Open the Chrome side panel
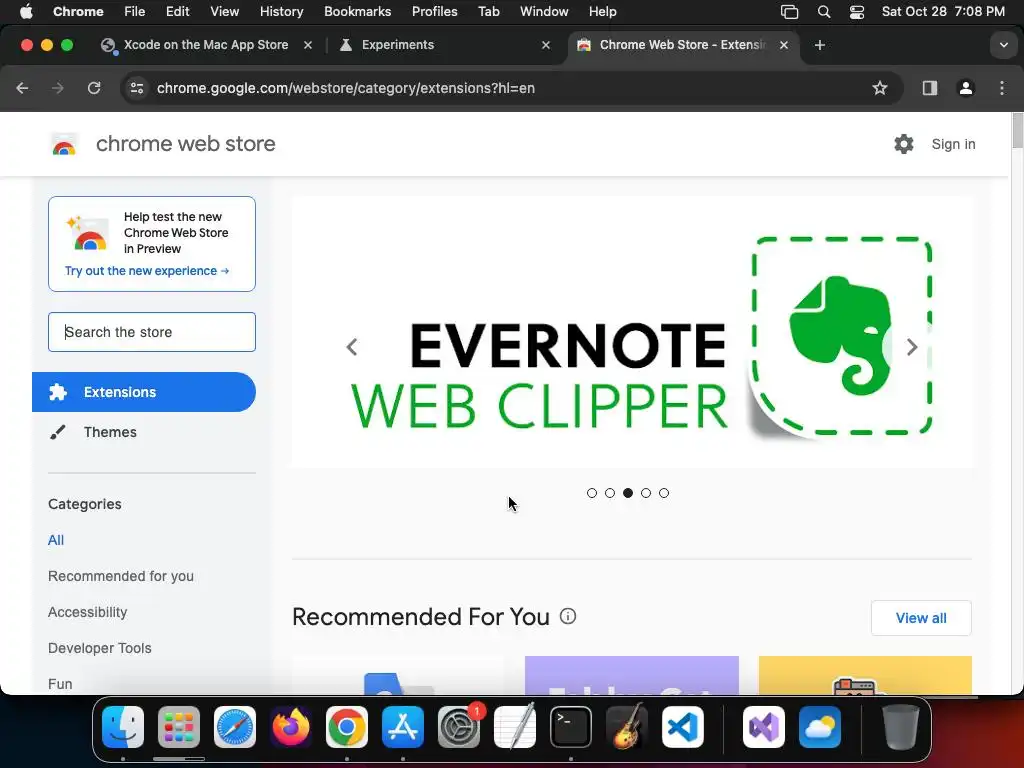1024x768 pixels. 929,88
